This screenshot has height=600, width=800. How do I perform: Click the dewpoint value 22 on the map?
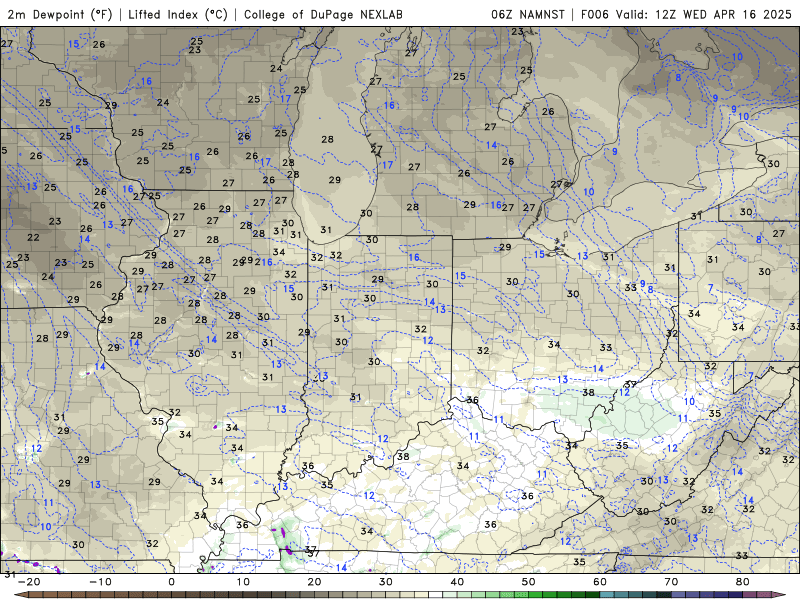33,237
